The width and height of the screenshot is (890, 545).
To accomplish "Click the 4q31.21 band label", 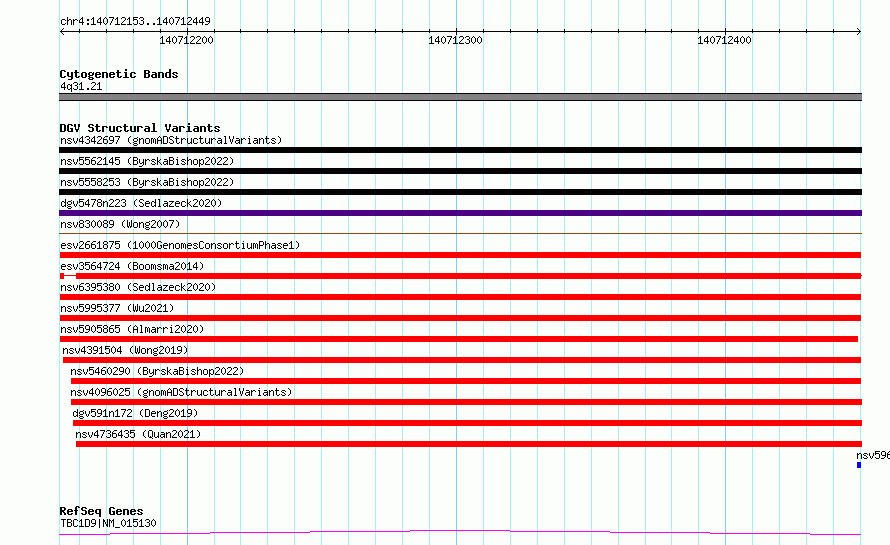I will point(81,86).
